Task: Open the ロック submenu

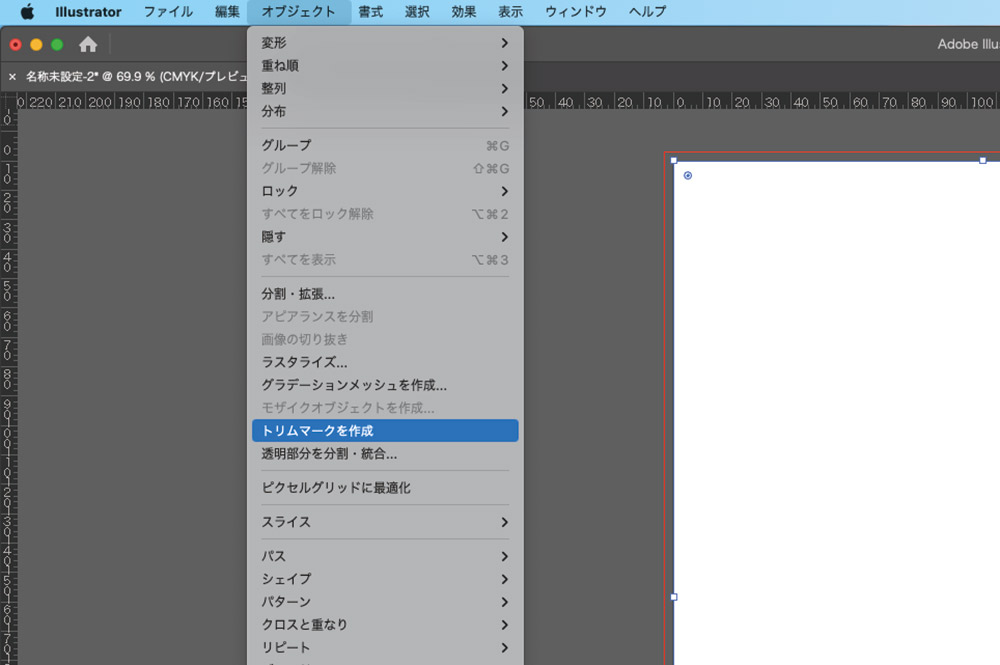Action: (385, 191)
